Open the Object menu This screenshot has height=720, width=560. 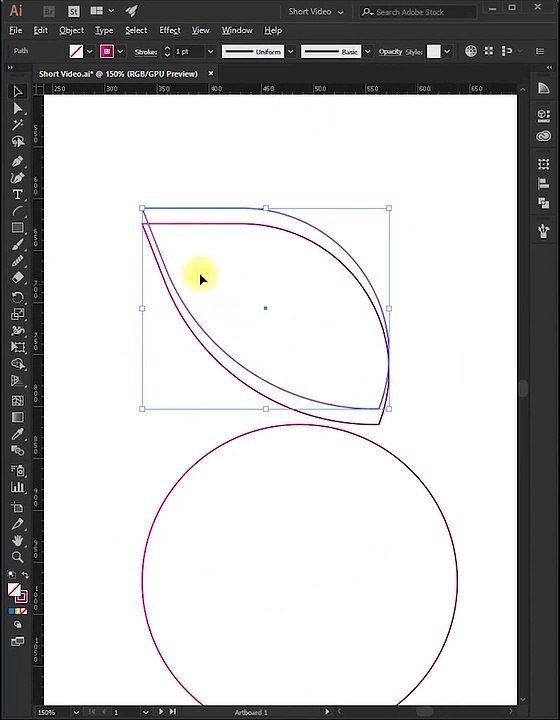[71, 30]
